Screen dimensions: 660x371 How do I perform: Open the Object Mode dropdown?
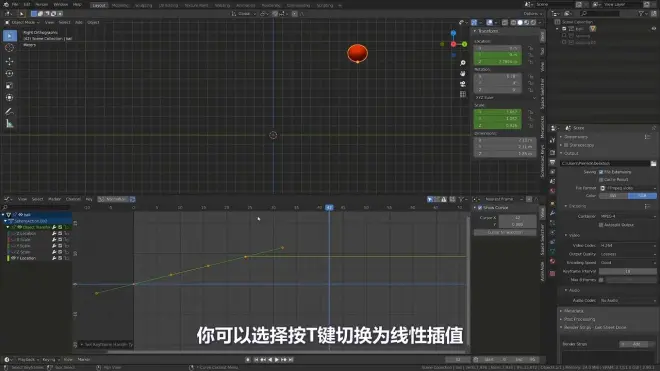pyautogui.click(x=22, y=22)
